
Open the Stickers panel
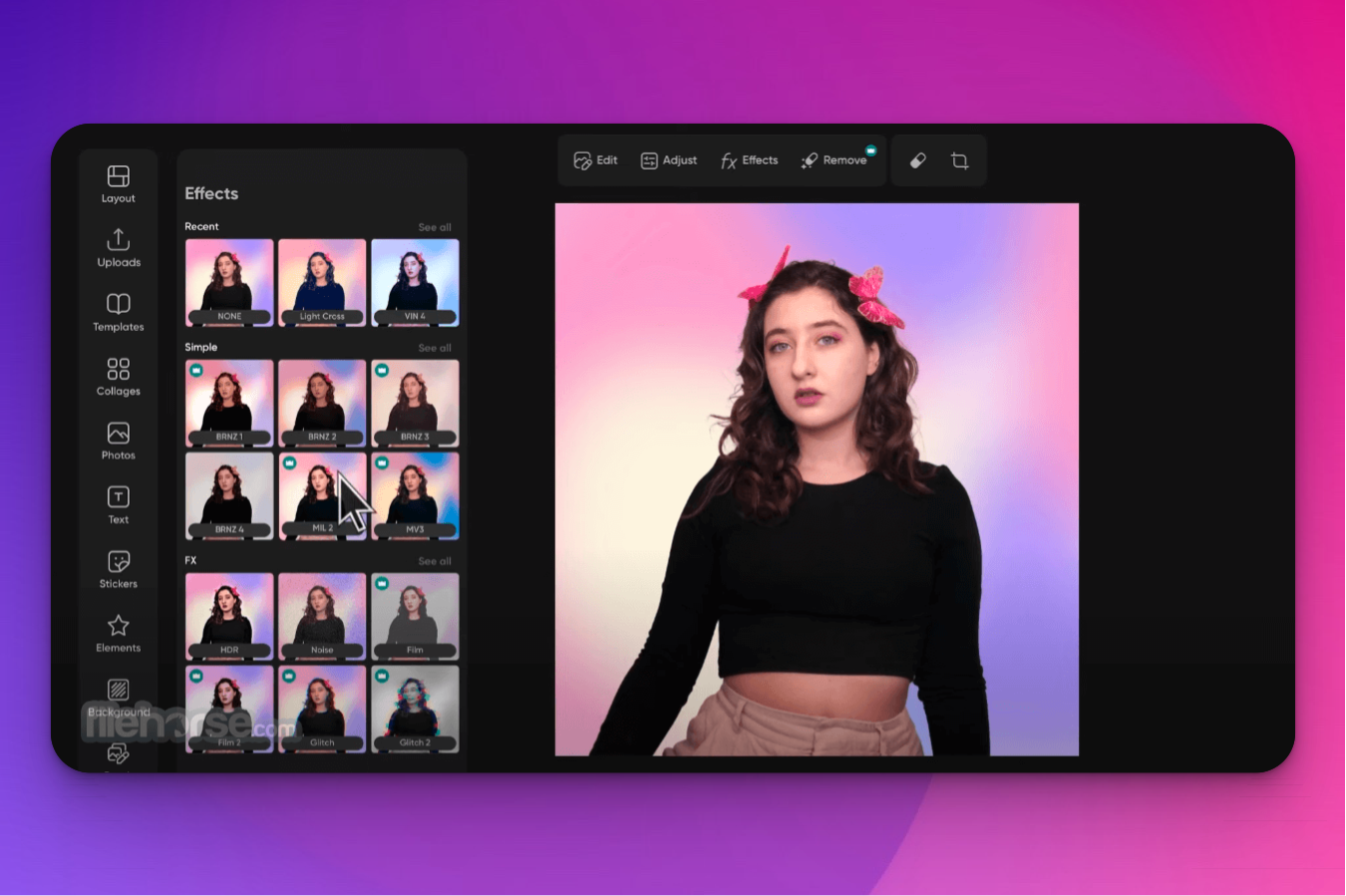(x=119, y=569)
